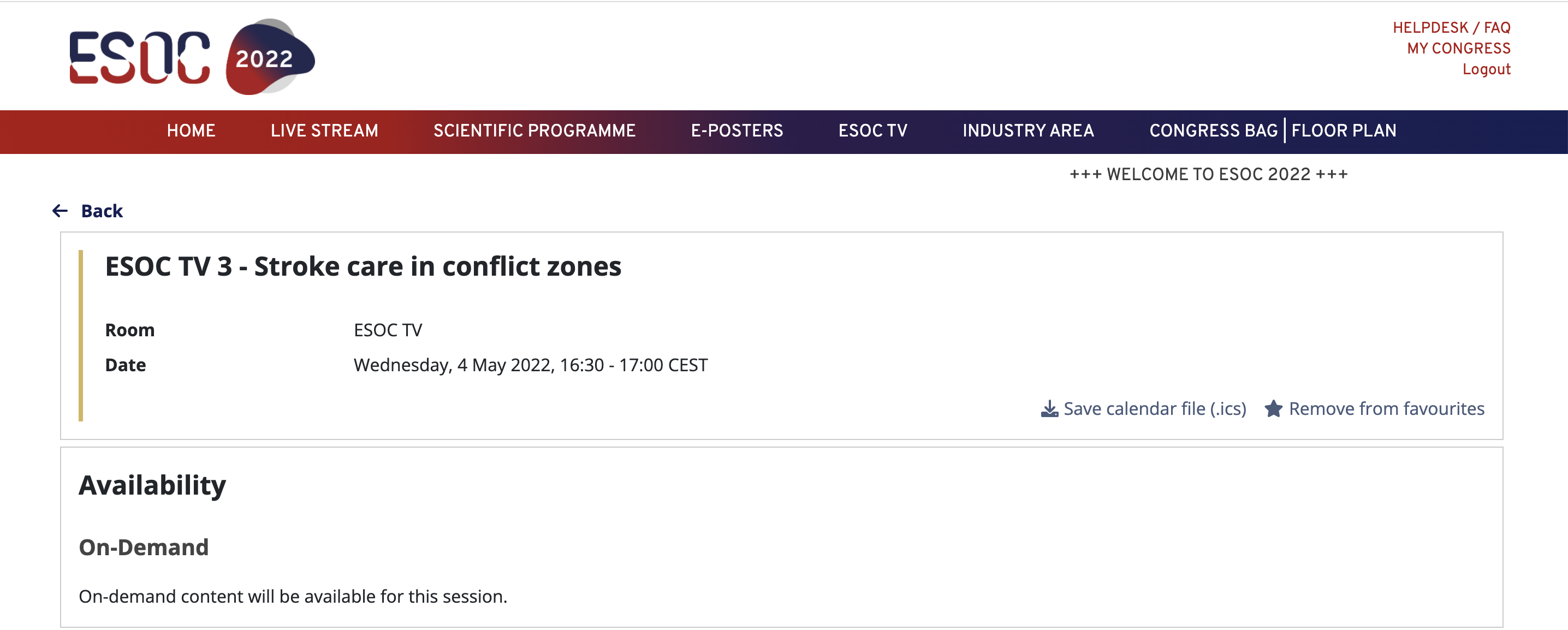The width and height of the screenshot is (1568, 630).
Task: Click the back arrow icon
Action: [x=60, y=211]
